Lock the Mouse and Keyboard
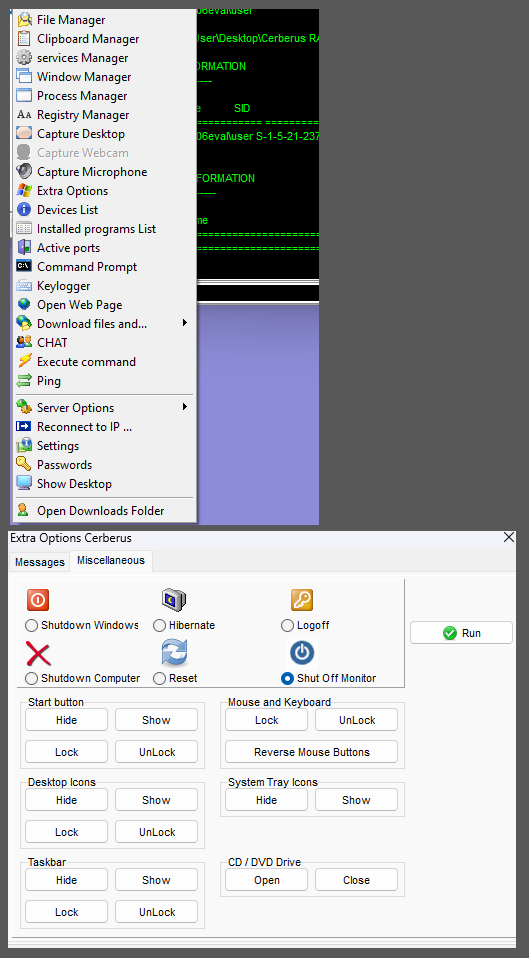This screenshot has width=529, height=958. pos(266,720)
